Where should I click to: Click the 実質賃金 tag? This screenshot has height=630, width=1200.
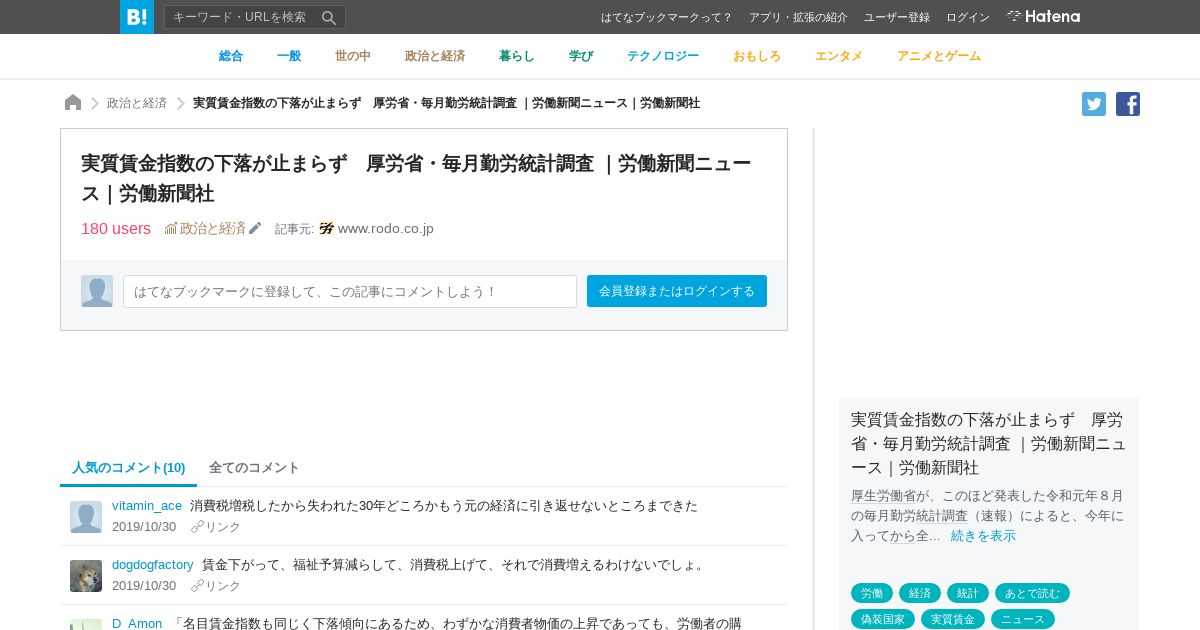point(953,619)
